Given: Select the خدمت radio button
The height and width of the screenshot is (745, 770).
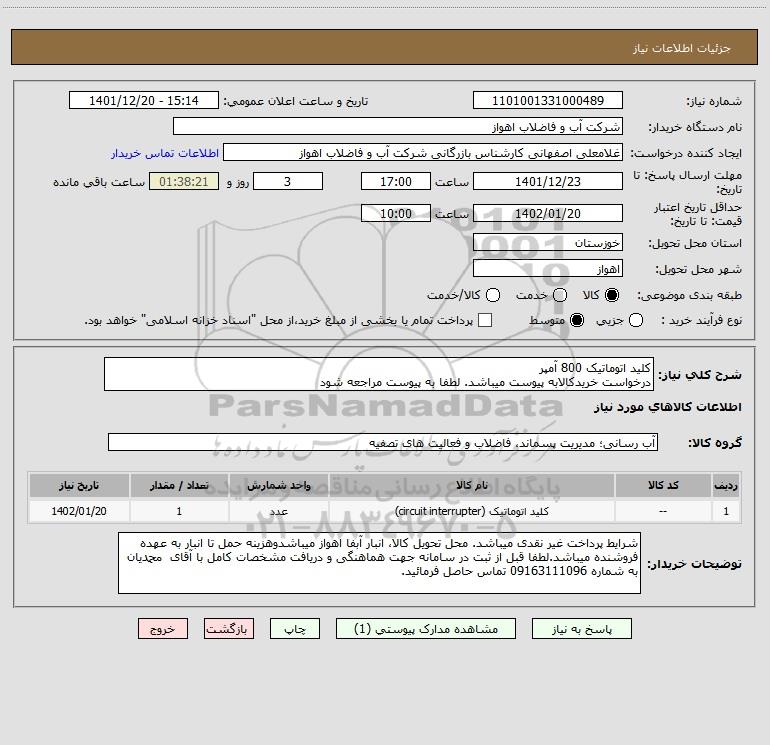Looking at the screenshot, I should pos(560,295).
